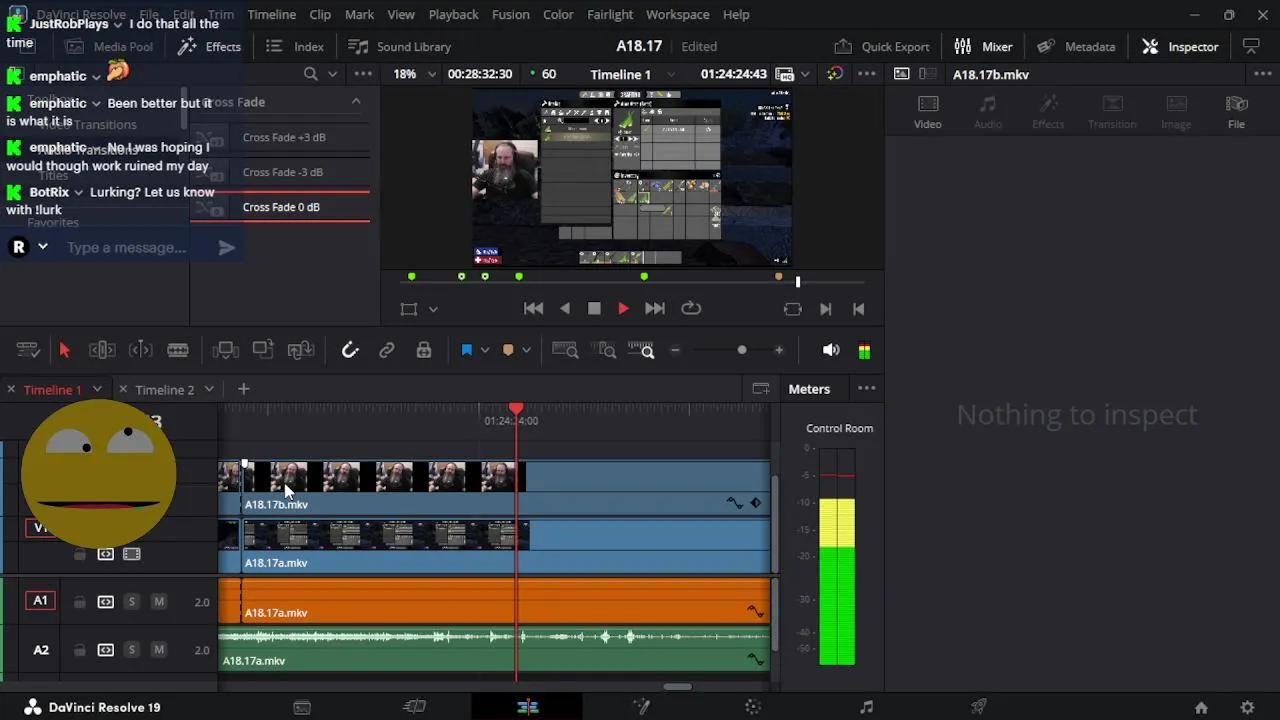Click the Insert Clip edit icon

[225, 350]
